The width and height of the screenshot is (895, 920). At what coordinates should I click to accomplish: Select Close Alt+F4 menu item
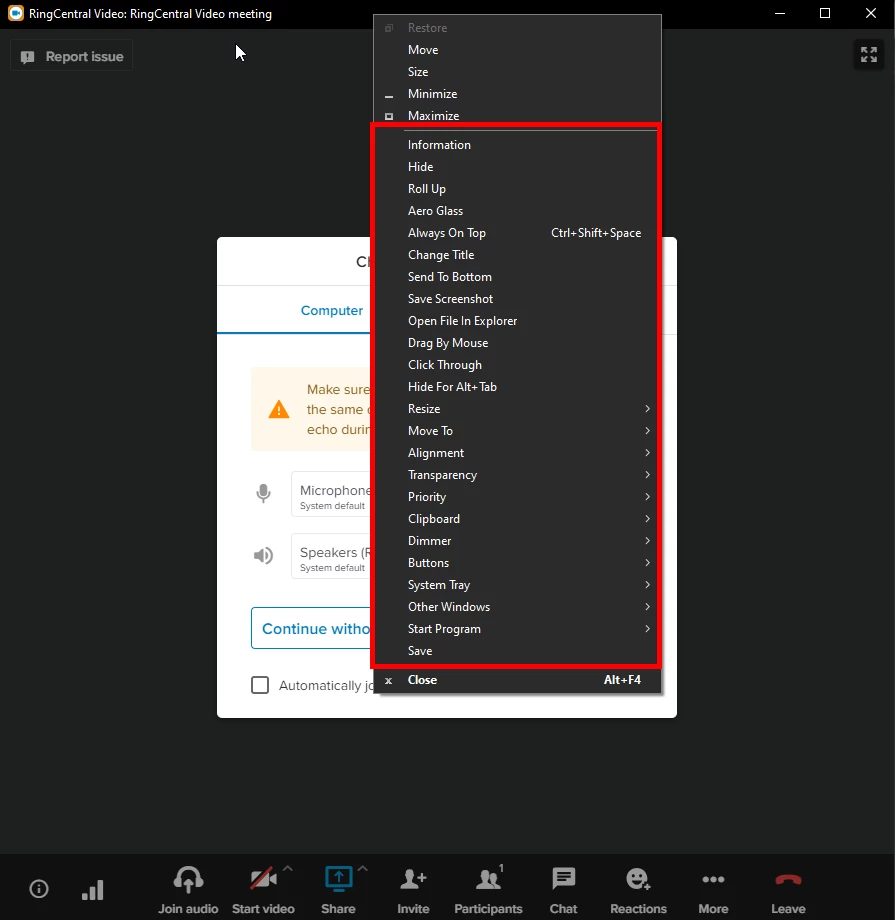click(518, 679)
